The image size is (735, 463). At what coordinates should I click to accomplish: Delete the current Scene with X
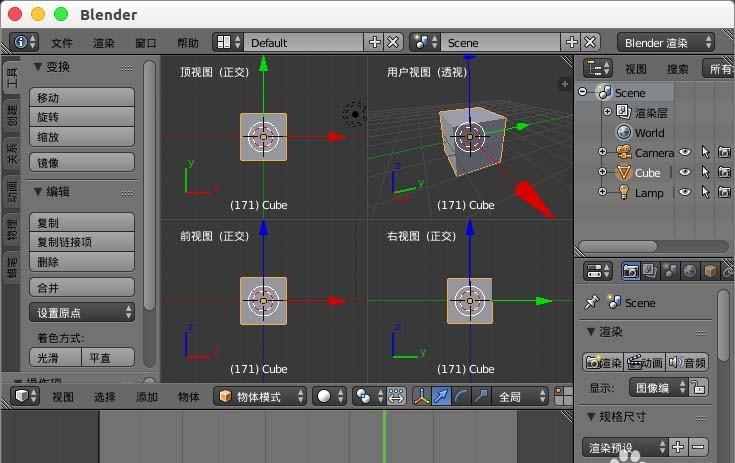click(x=590, y=43)
